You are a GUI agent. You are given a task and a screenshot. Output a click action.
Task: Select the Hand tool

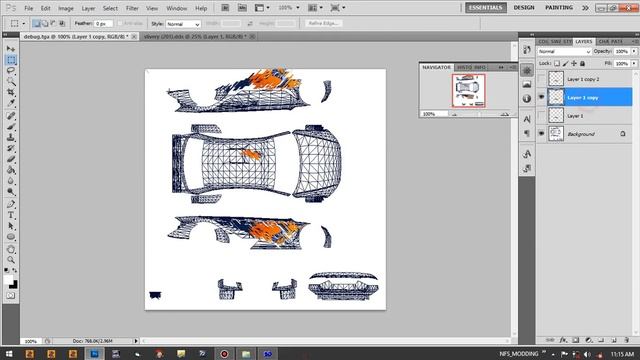[x=11, y=249]
